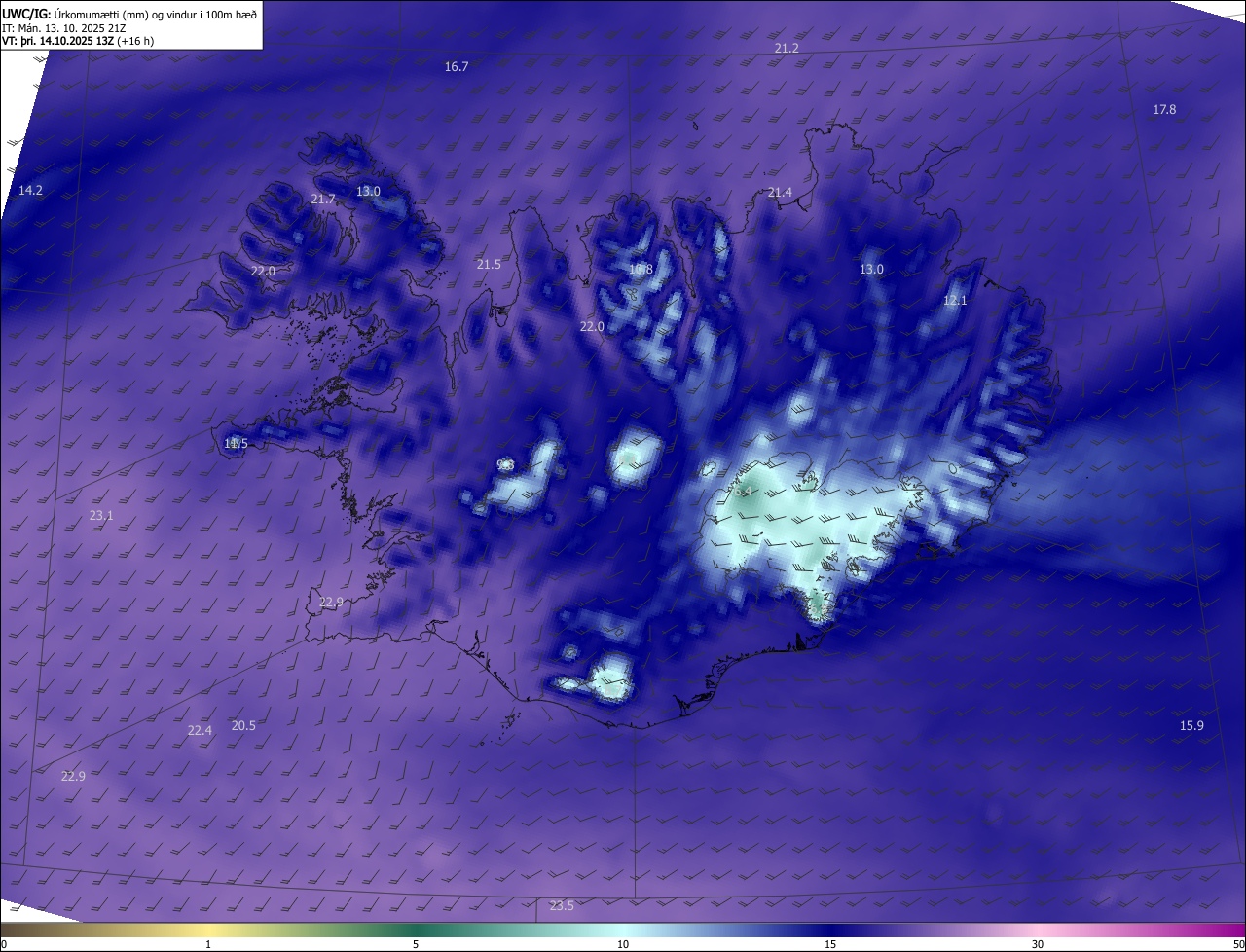
Task: Select the 13.0 label above 12.1
Action: pos(871,270)
